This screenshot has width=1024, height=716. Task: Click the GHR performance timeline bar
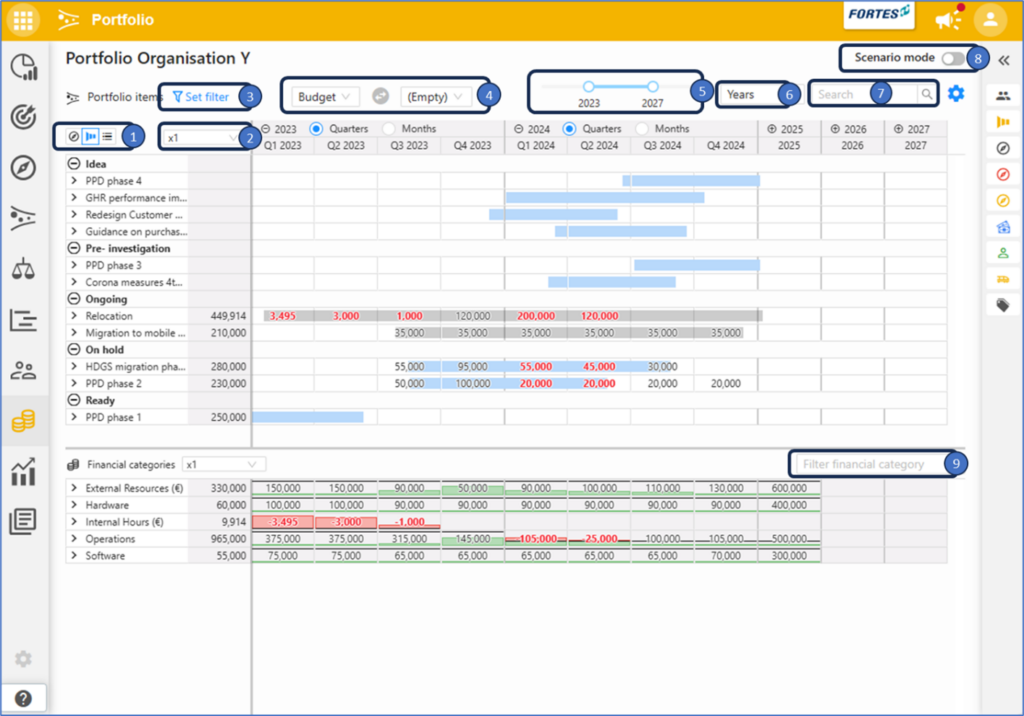(x=605, y=197)
